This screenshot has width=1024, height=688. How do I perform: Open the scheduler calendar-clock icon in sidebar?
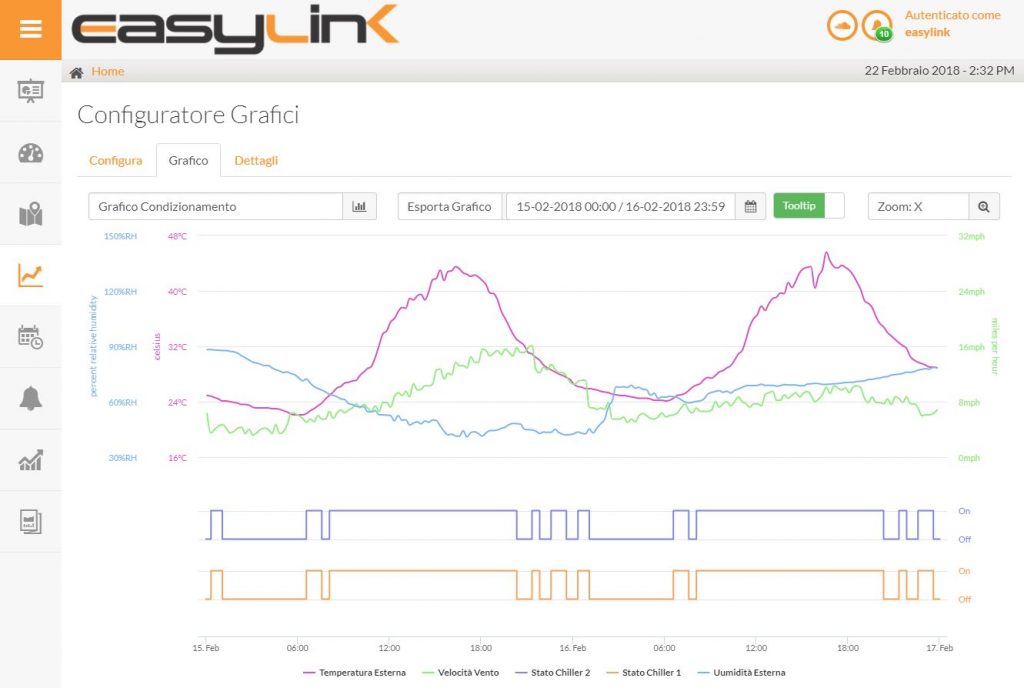tap(29, 338)
